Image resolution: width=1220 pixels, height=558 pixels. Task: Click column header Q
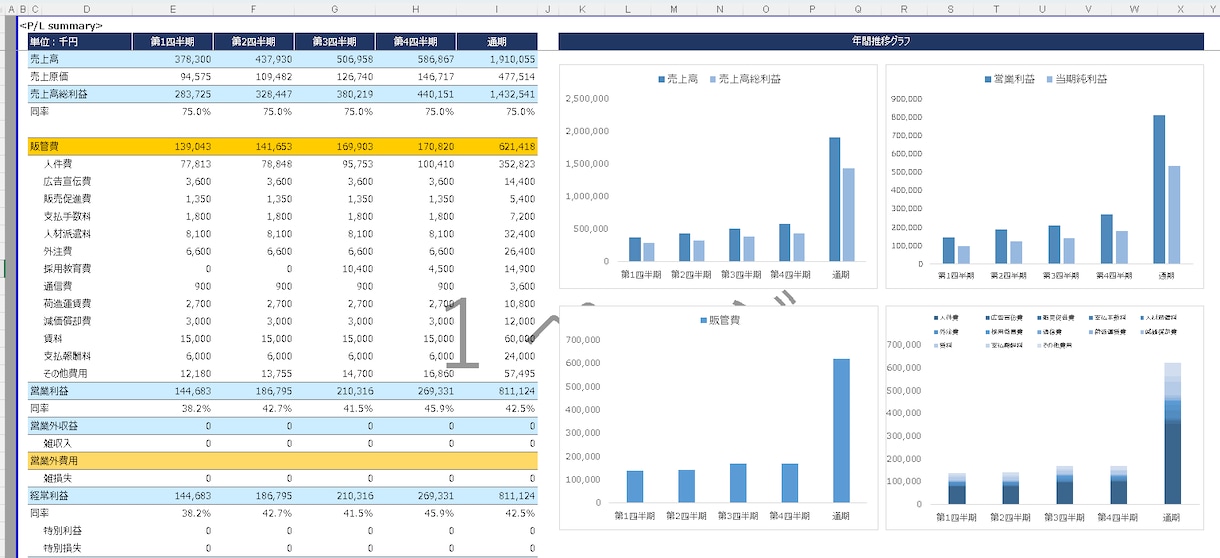pos(858,9)
